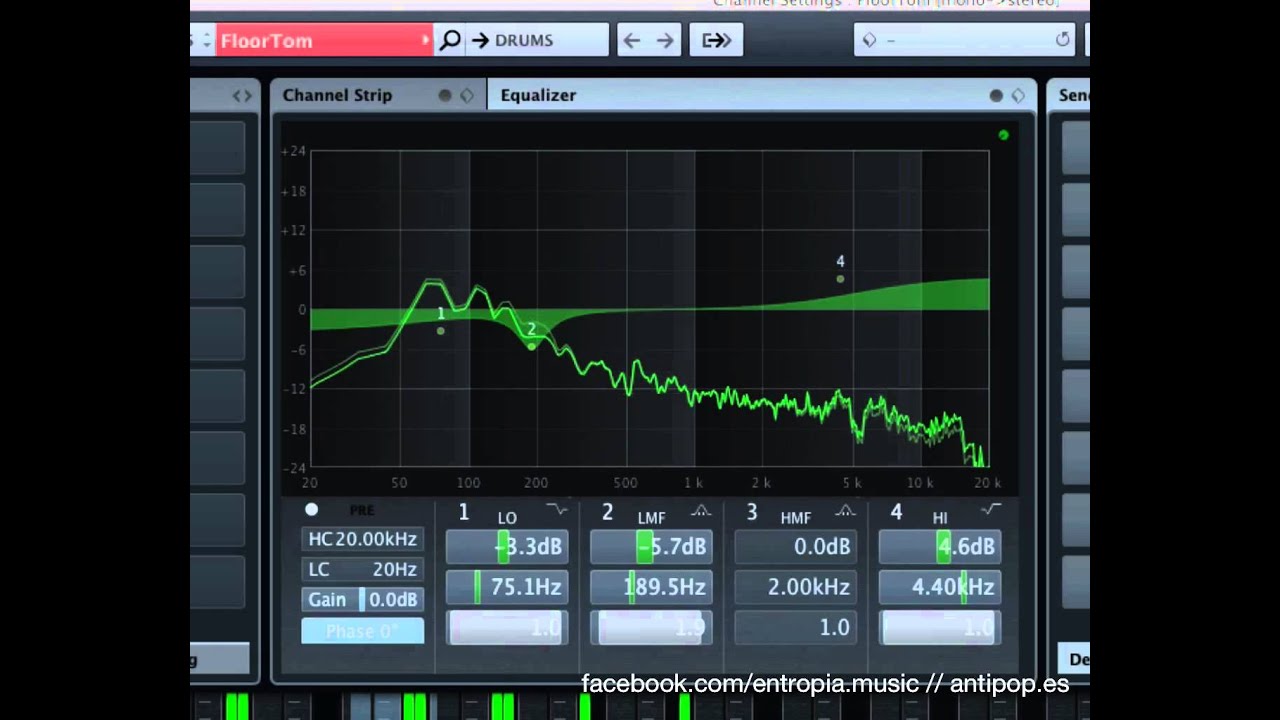Toggle EQ band 4 HI on/off
This screenshot has height=720, width=1280.
(x=896, y=512)
